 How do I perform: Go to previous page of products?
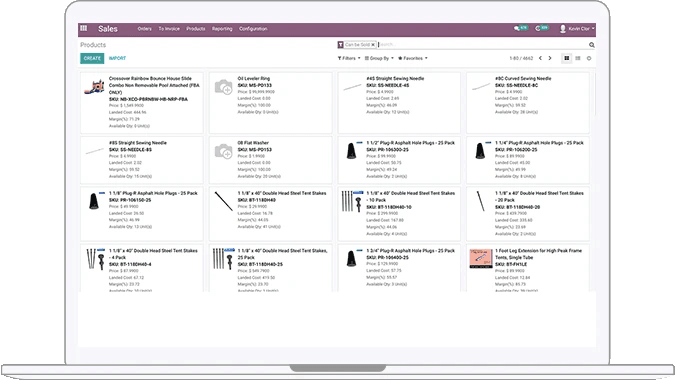click(540, 58)
